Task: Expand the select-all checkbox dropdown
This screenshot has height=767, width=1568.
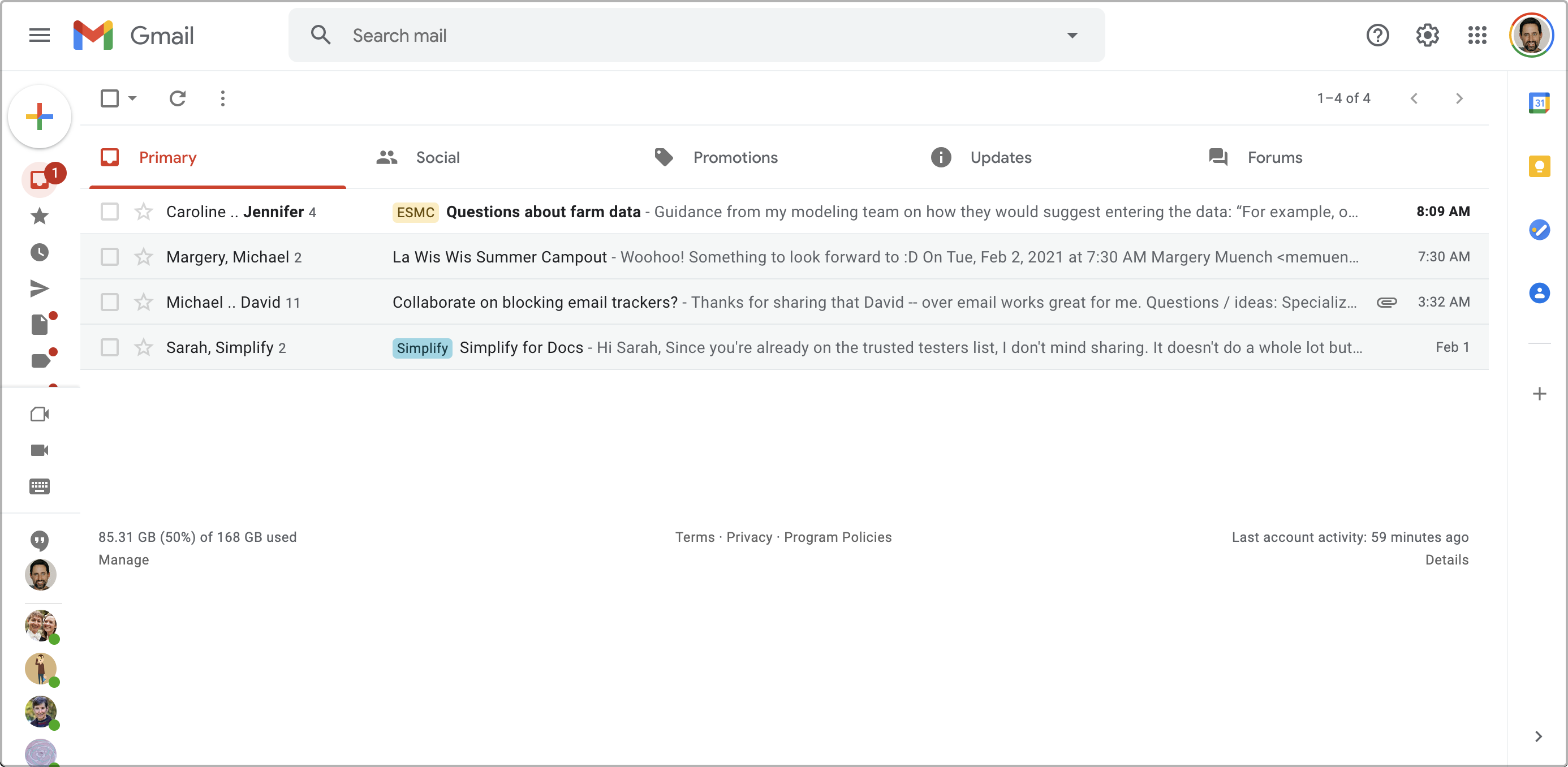Action: 132,98
